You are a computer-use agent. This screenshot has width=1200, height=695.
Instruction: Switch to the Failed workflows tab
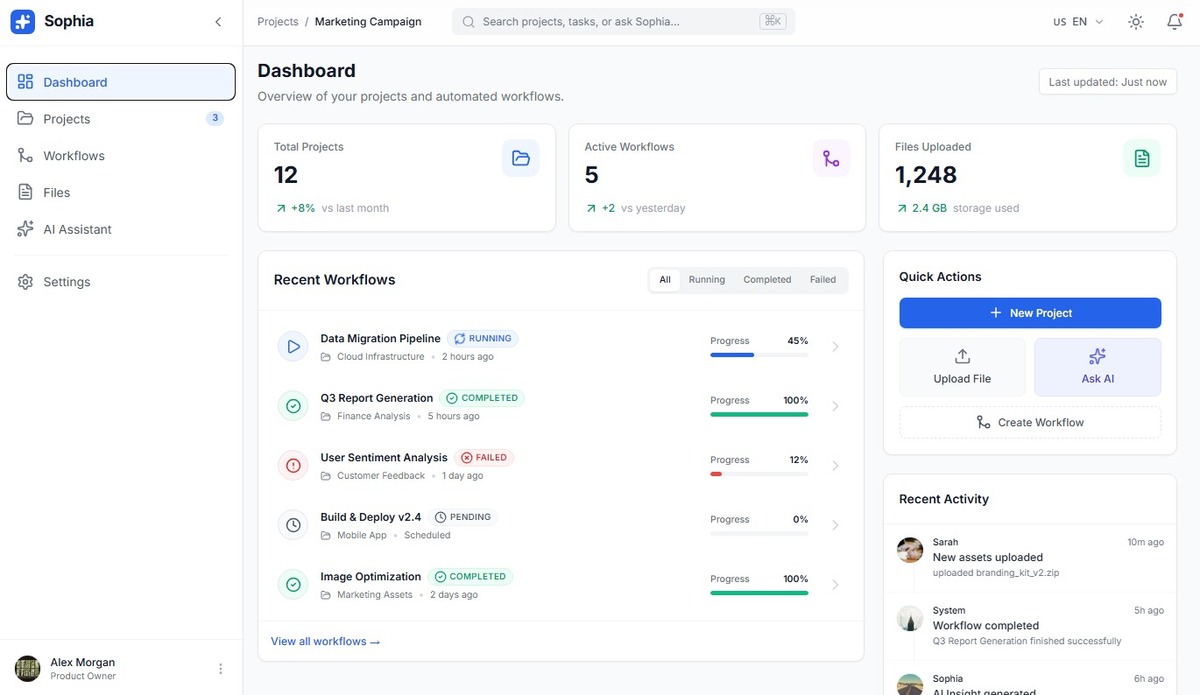pos(822,280)
